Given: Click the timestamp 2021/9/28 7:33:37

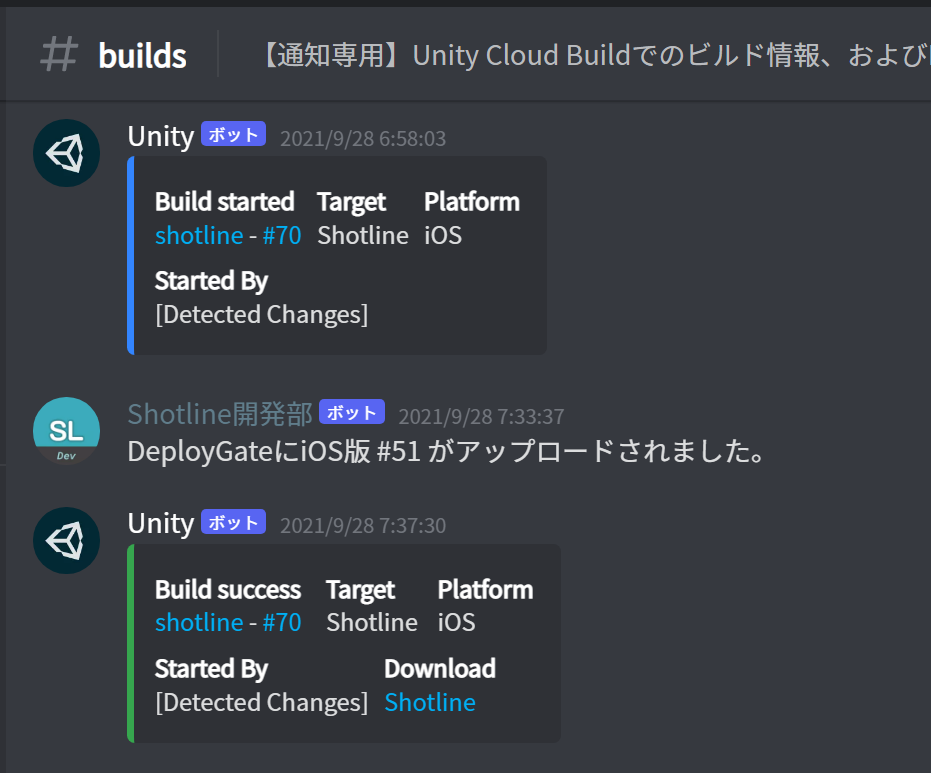Looking at the screenshot, I should (x=481, y=416).
